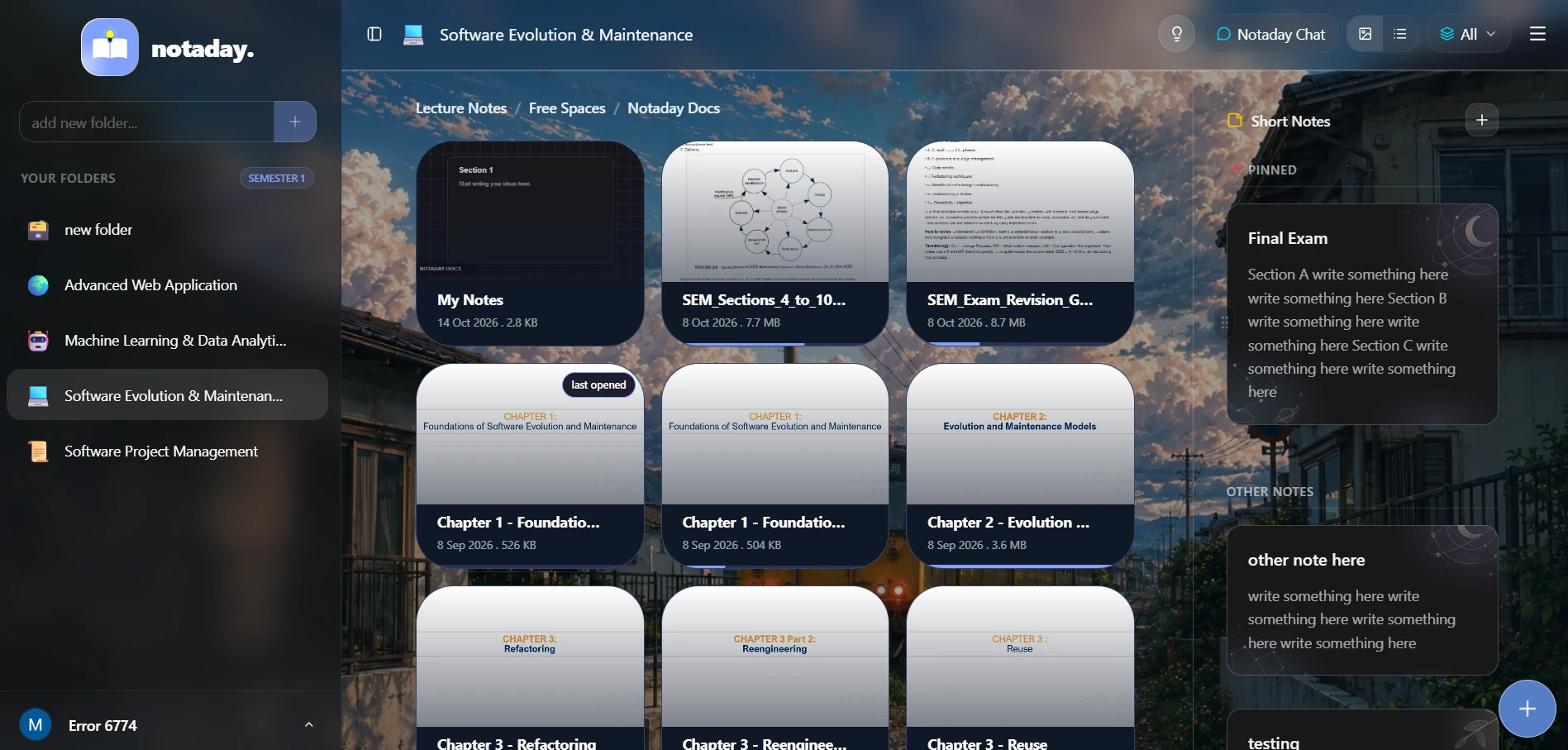
Task: Click the Short Notes note icon
Action: [1235, 120]
